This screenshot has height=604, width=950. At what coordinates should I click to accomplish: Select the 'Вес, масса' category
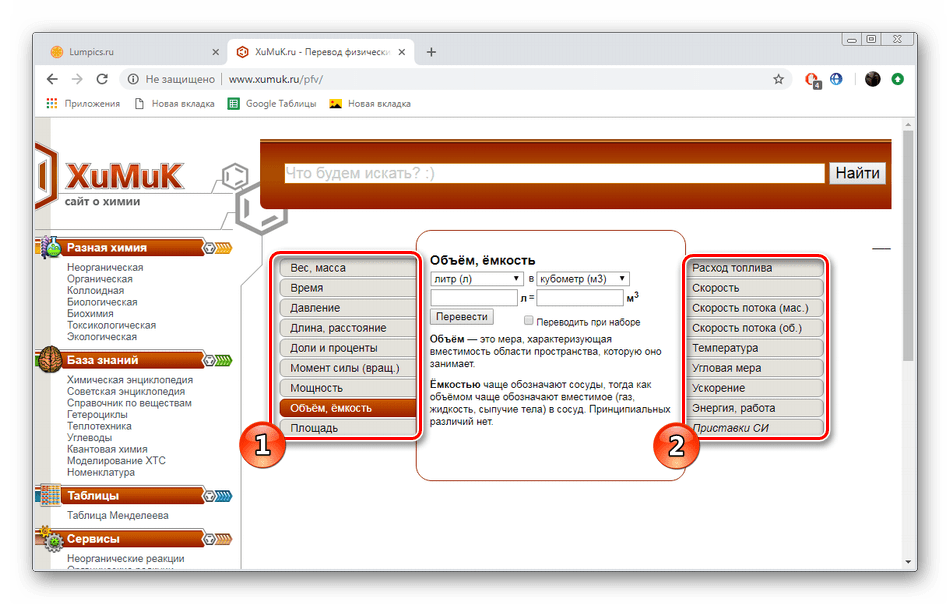pyautogui.click(x=348, y=268)
